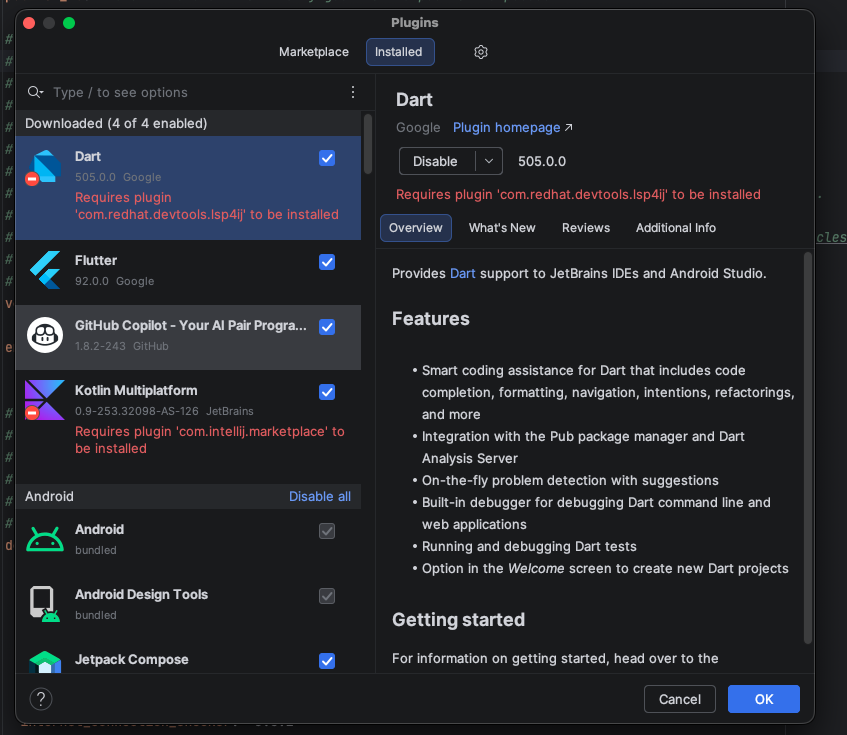Image resolution: width=847 pixels, height=735 pixels.
Task: Click the 1.8.2-243 Copilot version text
Action: (x=100, y=346)
